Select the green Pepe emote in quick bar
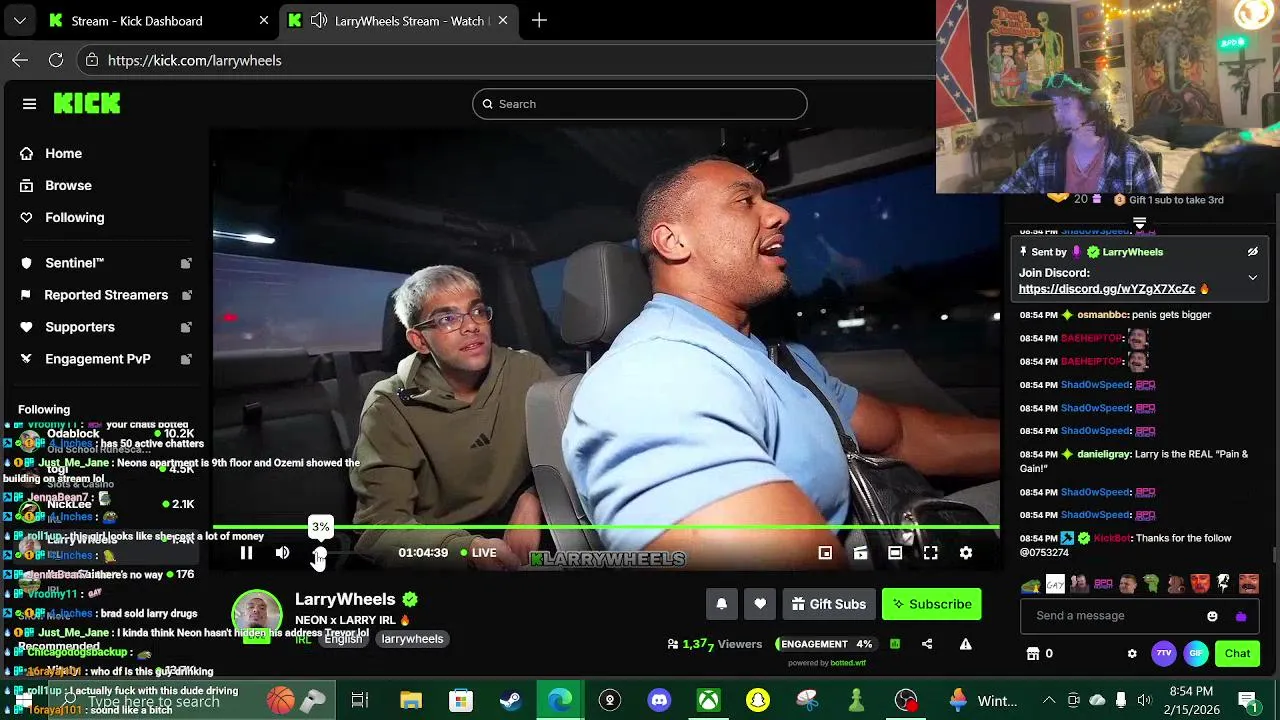This screenshot has width=1280, height=720. pyautogui.click(x=1152, y=584)
